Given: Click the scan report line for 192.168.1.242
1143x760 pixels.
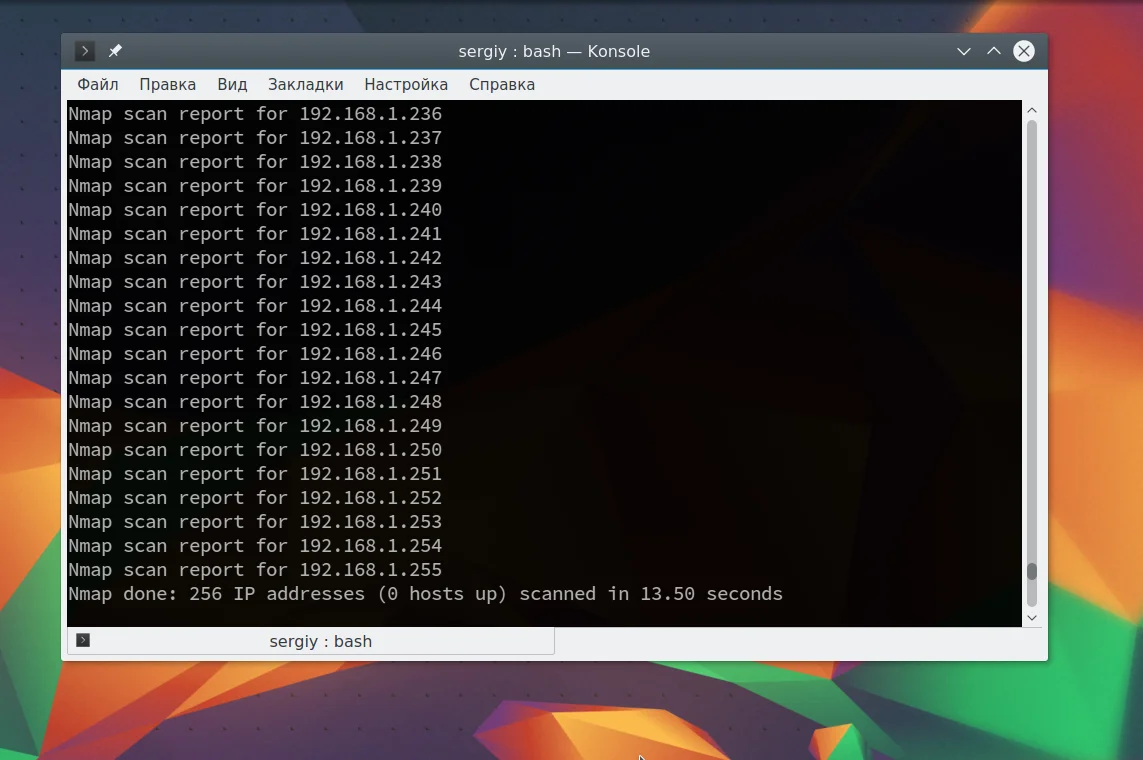Looking at the screenshot, I should tap(255, 258).
